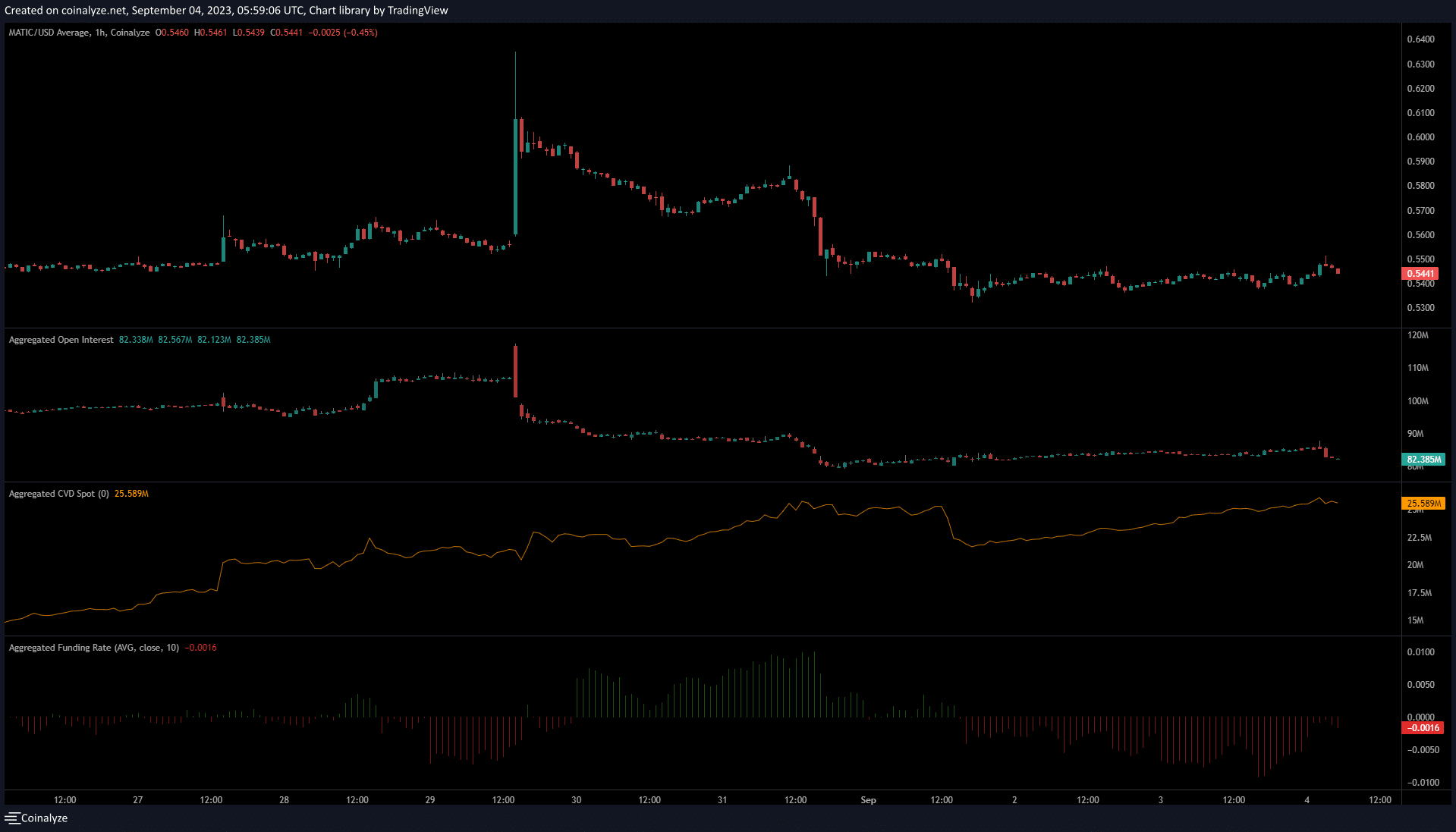Click the Coinalyze logo icon
The width and height of the screenshot is (1456, 832).
coord(12,818)
